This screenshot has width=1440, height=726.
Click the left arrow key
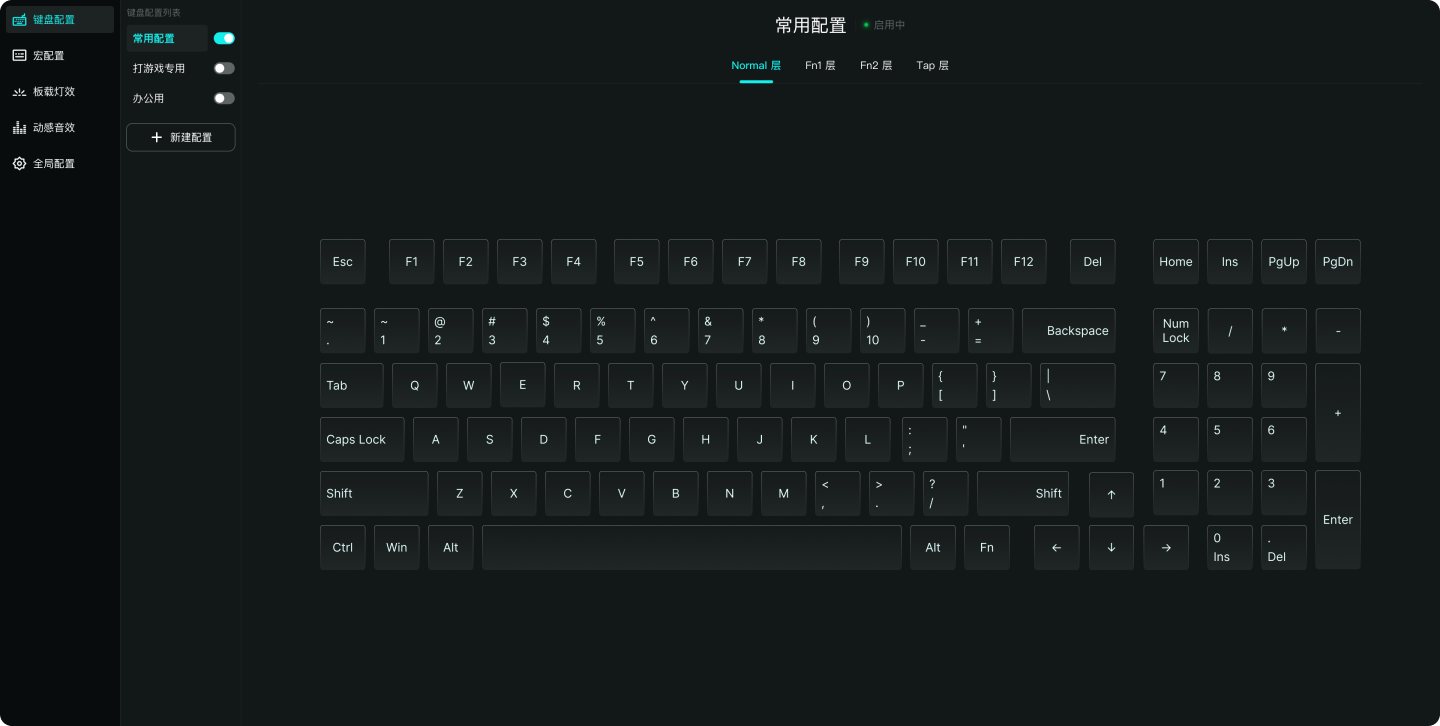point(1057,548)
